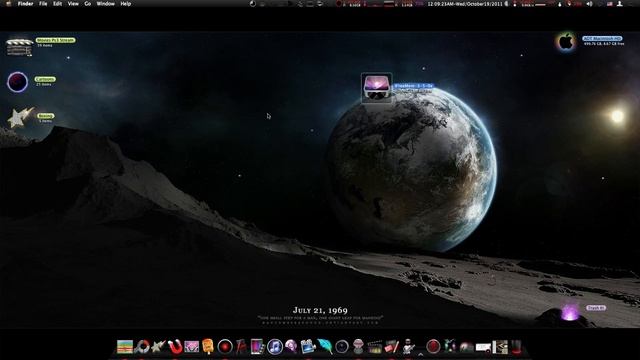Viewport: 640px width, 360px height.
Task: Click the red pencil and paper dock icon
Action: 391,347
